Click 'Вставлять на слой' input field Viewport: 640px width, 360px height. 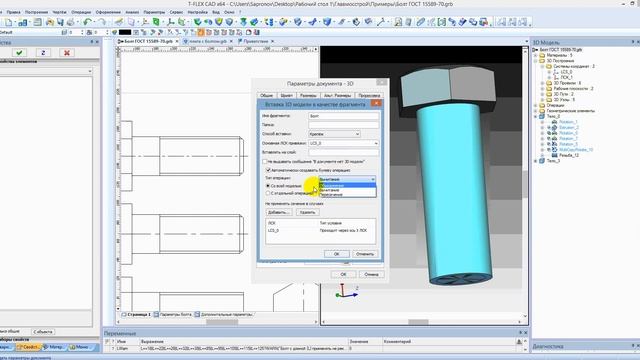344,152
